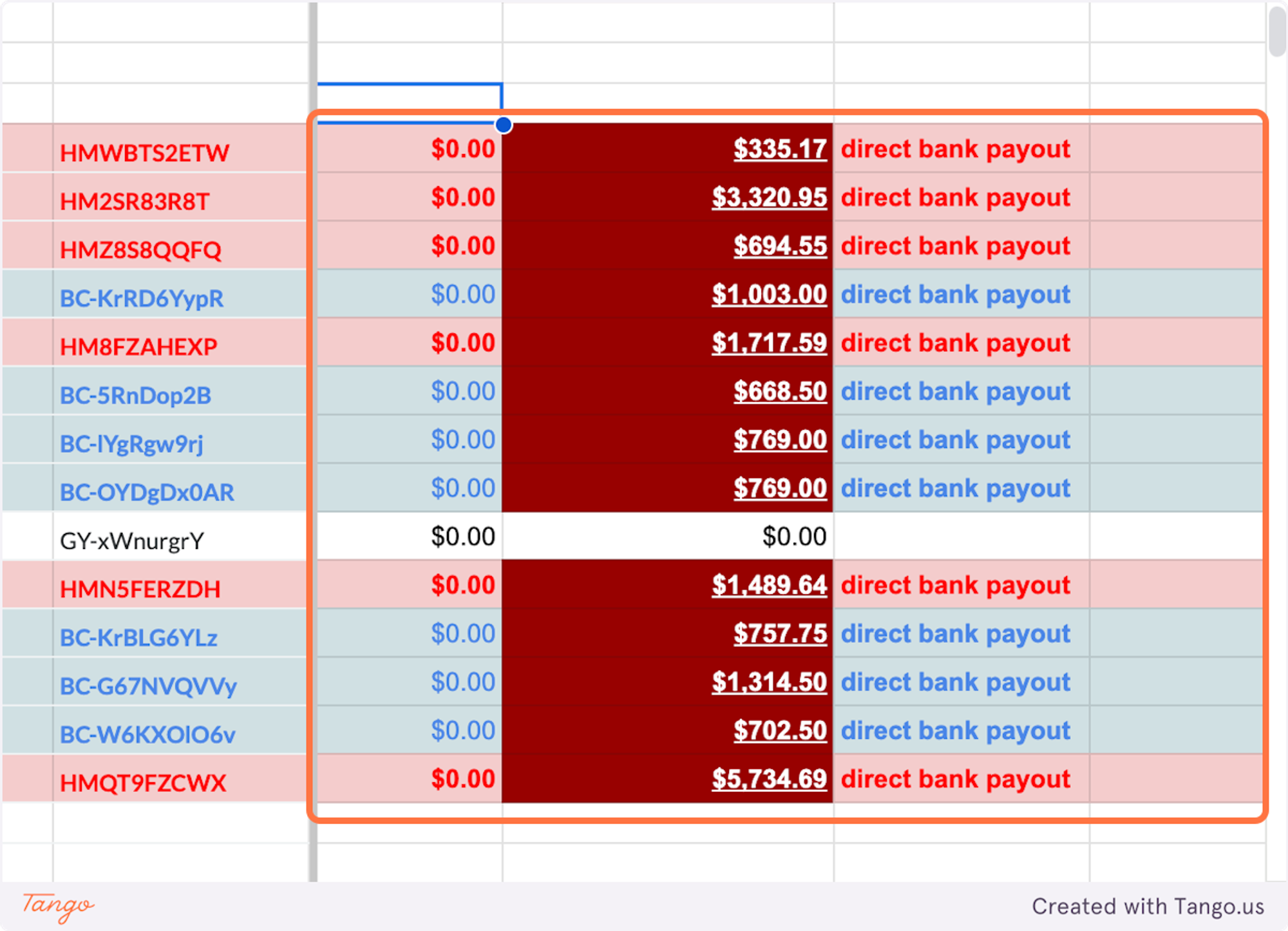This screenshot has height=931, width=1288.
Task: Select cell containing HMWBTS2ETW
Action: 144,153
